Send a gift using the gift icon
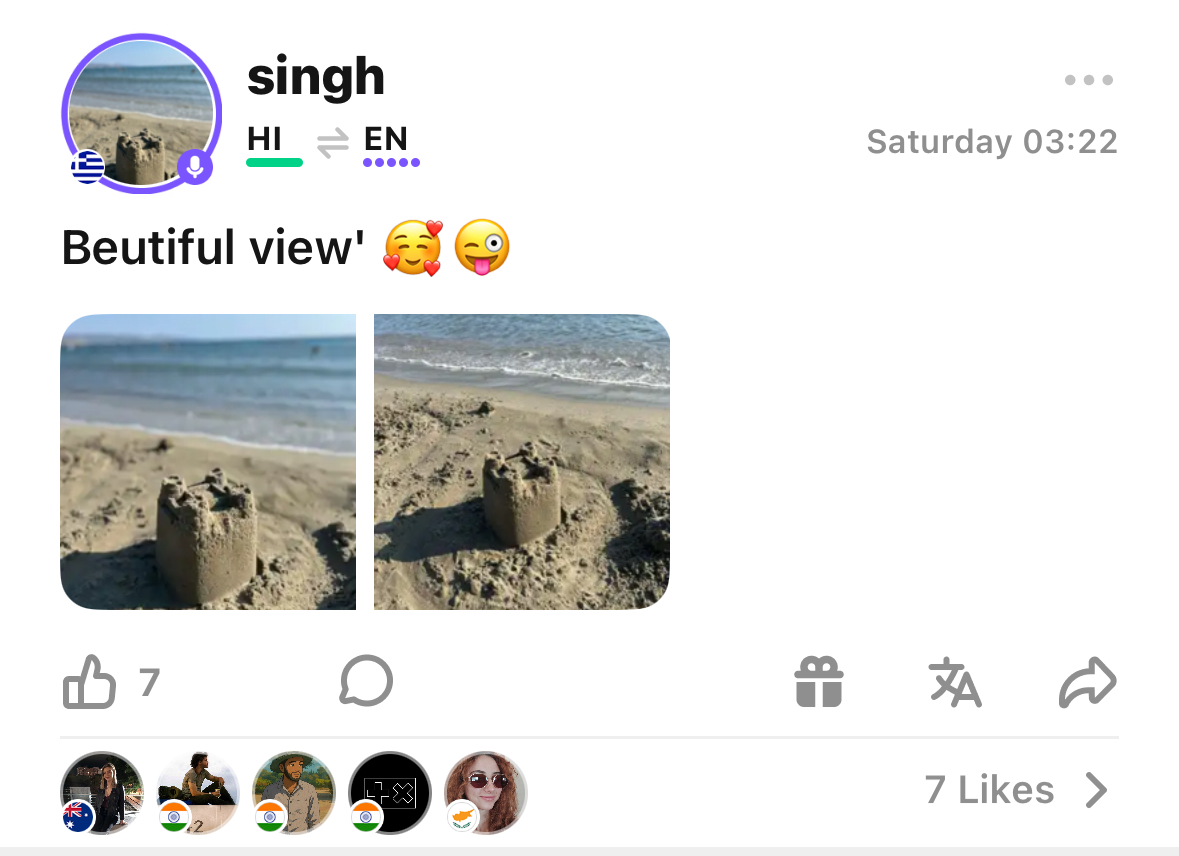The width and height of the screenshot is (1179, 856). 819,681
